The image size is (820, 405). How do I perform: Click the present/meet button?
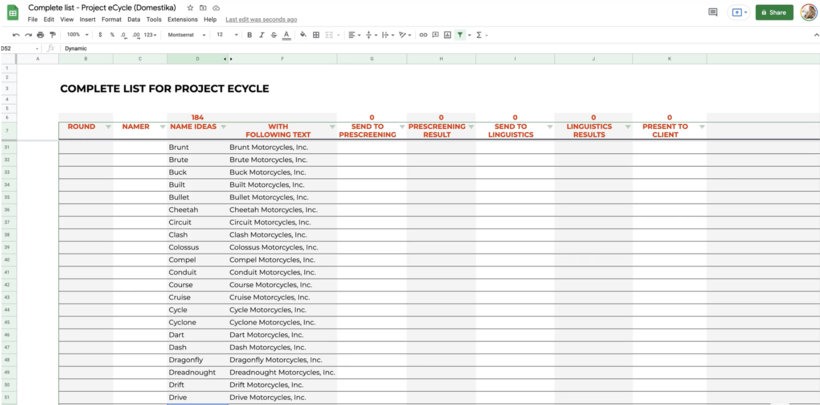point(739,13)
